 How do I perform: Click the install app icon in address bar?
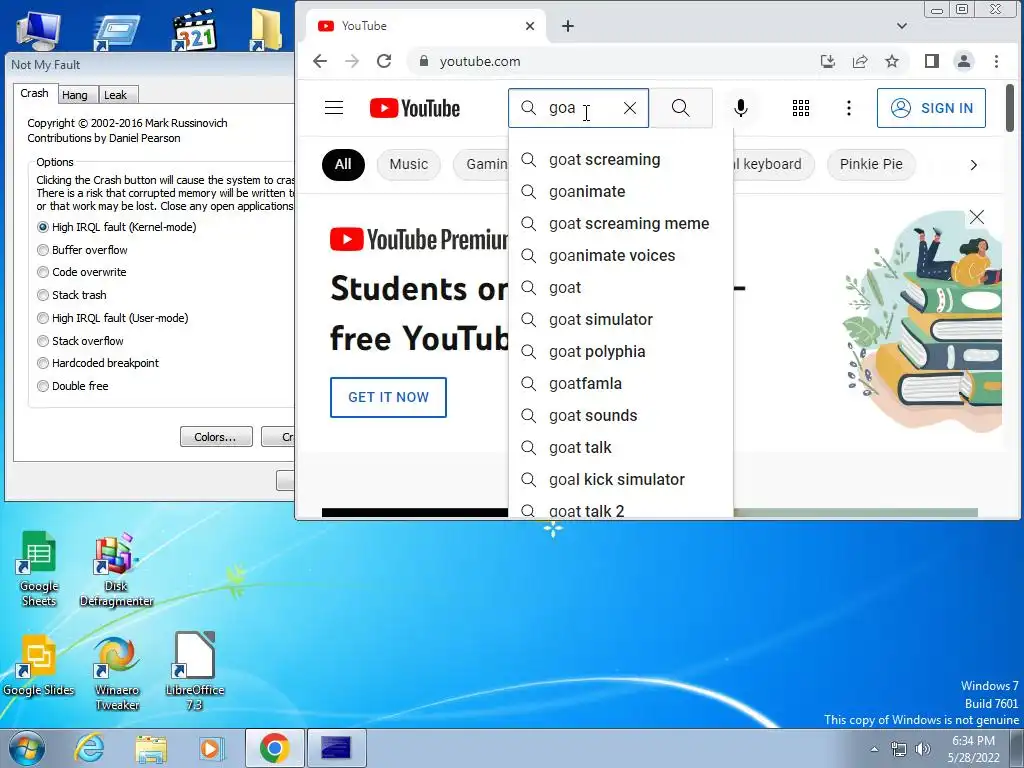click(827, 61)
